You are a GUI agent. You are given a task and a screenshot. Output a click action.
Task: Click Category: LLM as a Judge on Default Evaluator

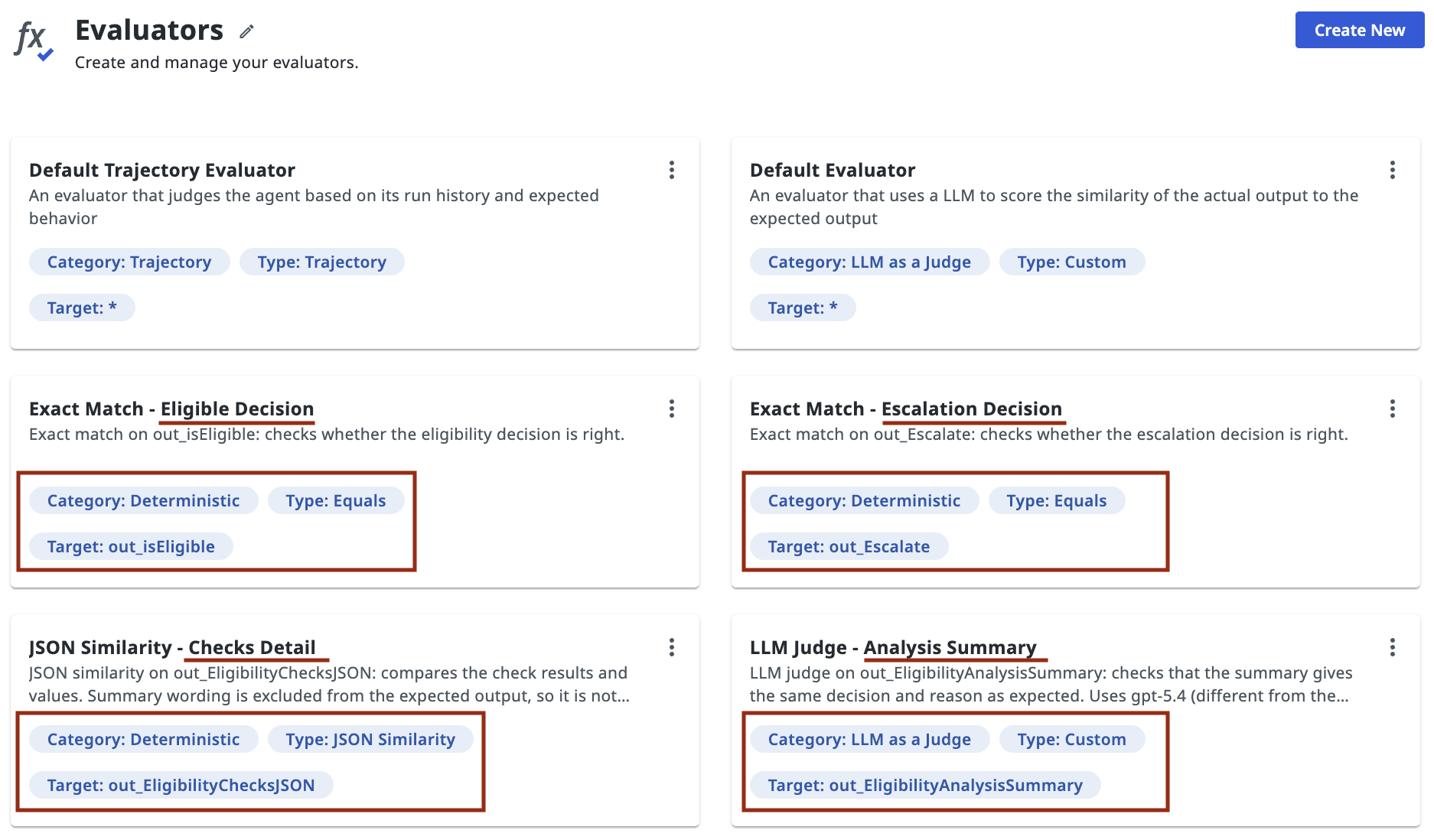[x=869, y=262]
